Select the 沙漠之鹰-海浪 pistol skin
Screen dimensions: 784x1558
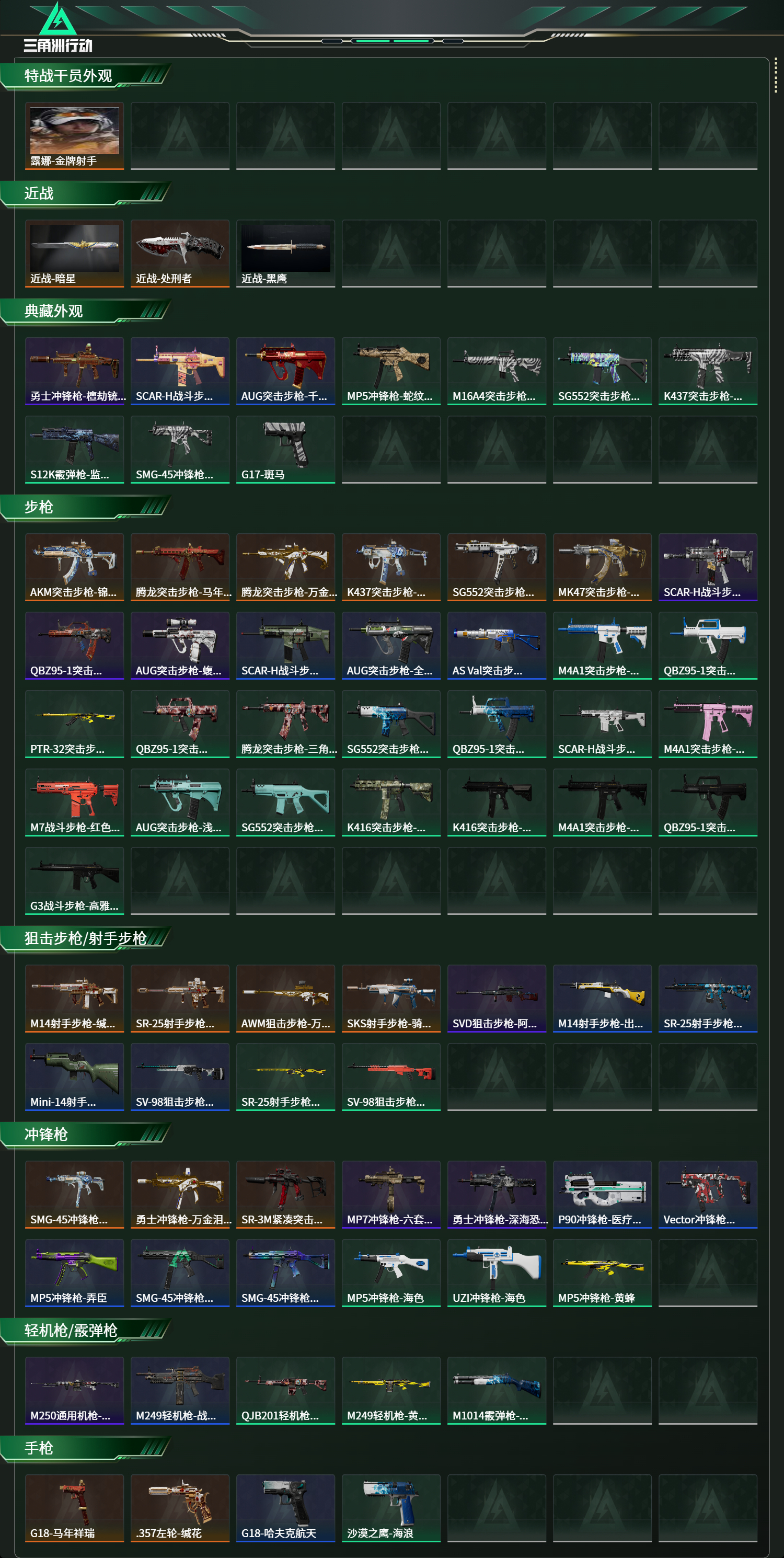(391, 1508)
